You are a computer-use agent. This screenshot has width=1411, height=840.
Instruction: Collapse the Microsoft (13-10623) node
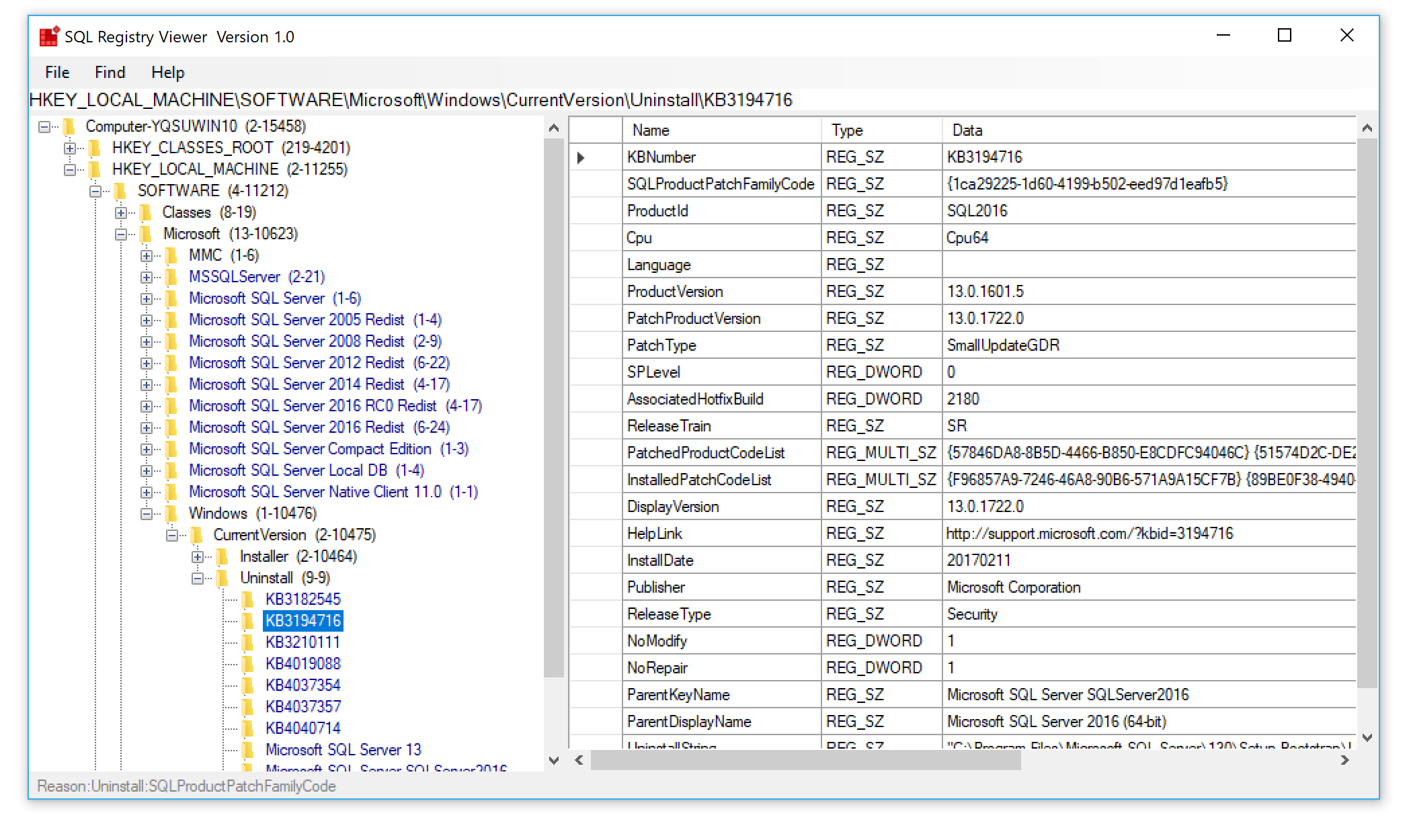click(121, 235)
